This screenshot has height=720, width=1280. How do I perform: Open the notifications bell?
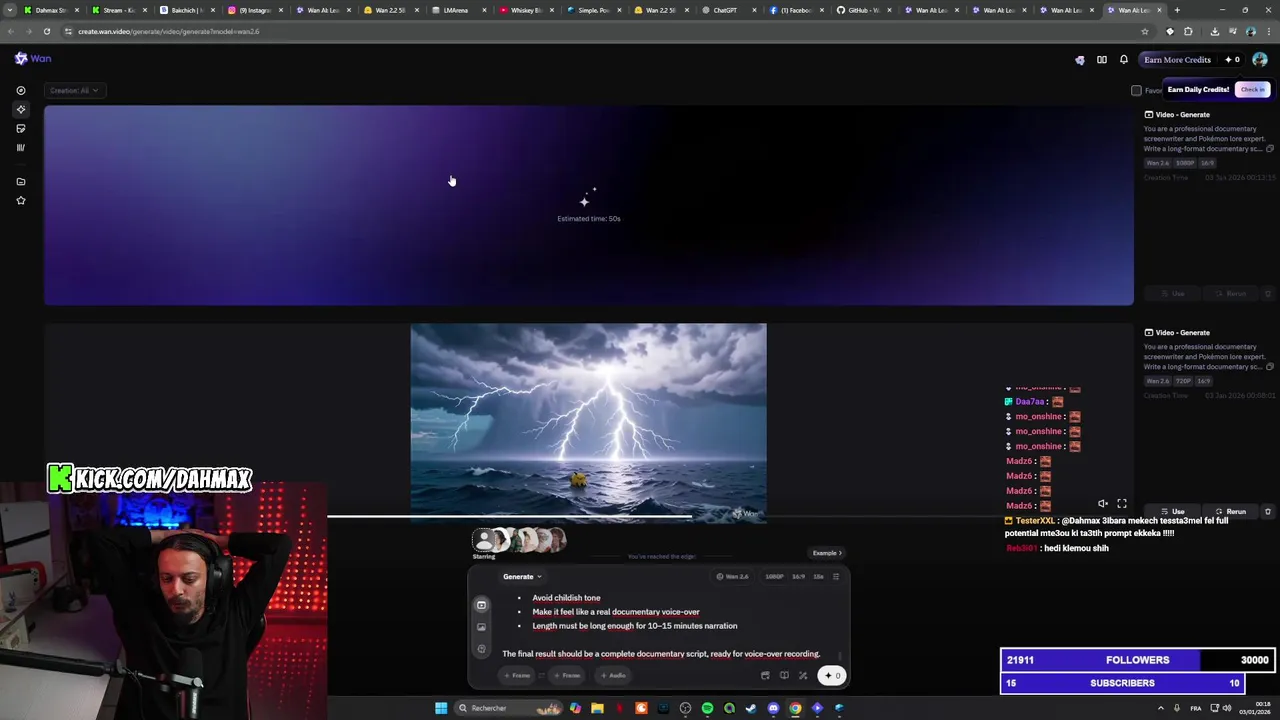point(1124,59)
